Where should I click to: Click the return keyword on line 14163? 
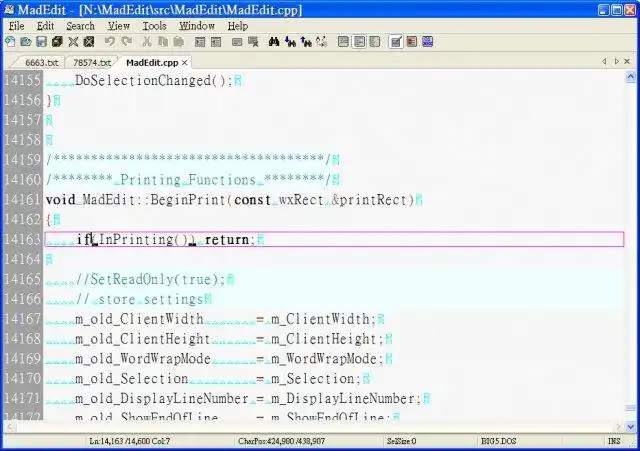[x=227, y=240]
